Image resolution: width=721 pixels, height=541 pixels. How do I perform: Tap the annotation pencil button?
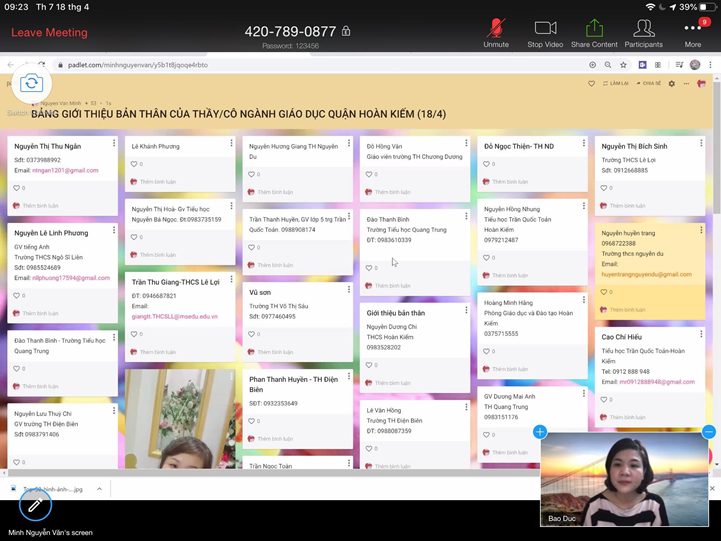click(34, 505)
